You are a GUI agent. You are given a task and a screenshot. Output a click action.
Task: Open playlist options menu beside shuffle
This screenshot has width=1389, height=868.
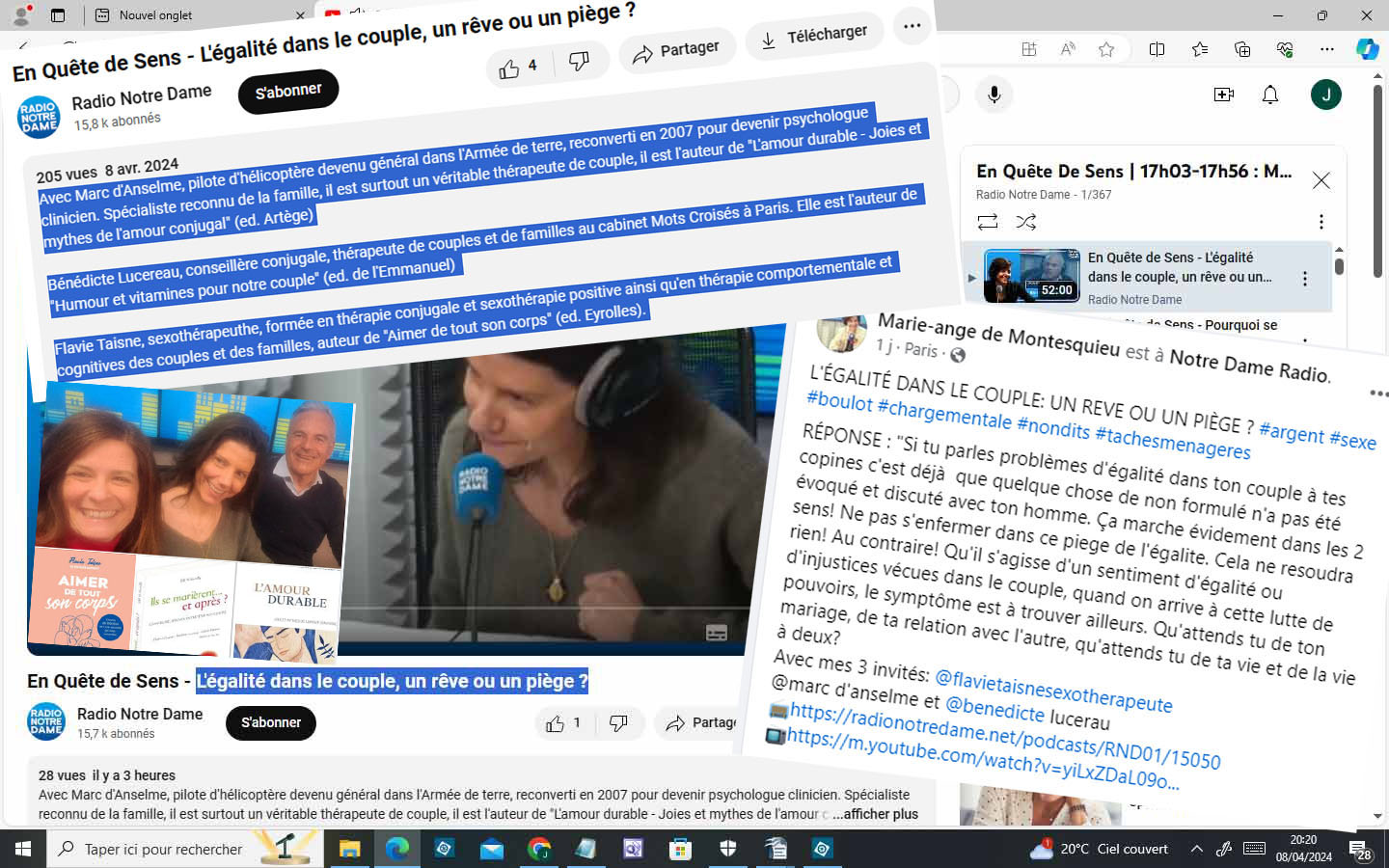[x=1321, y=222]
